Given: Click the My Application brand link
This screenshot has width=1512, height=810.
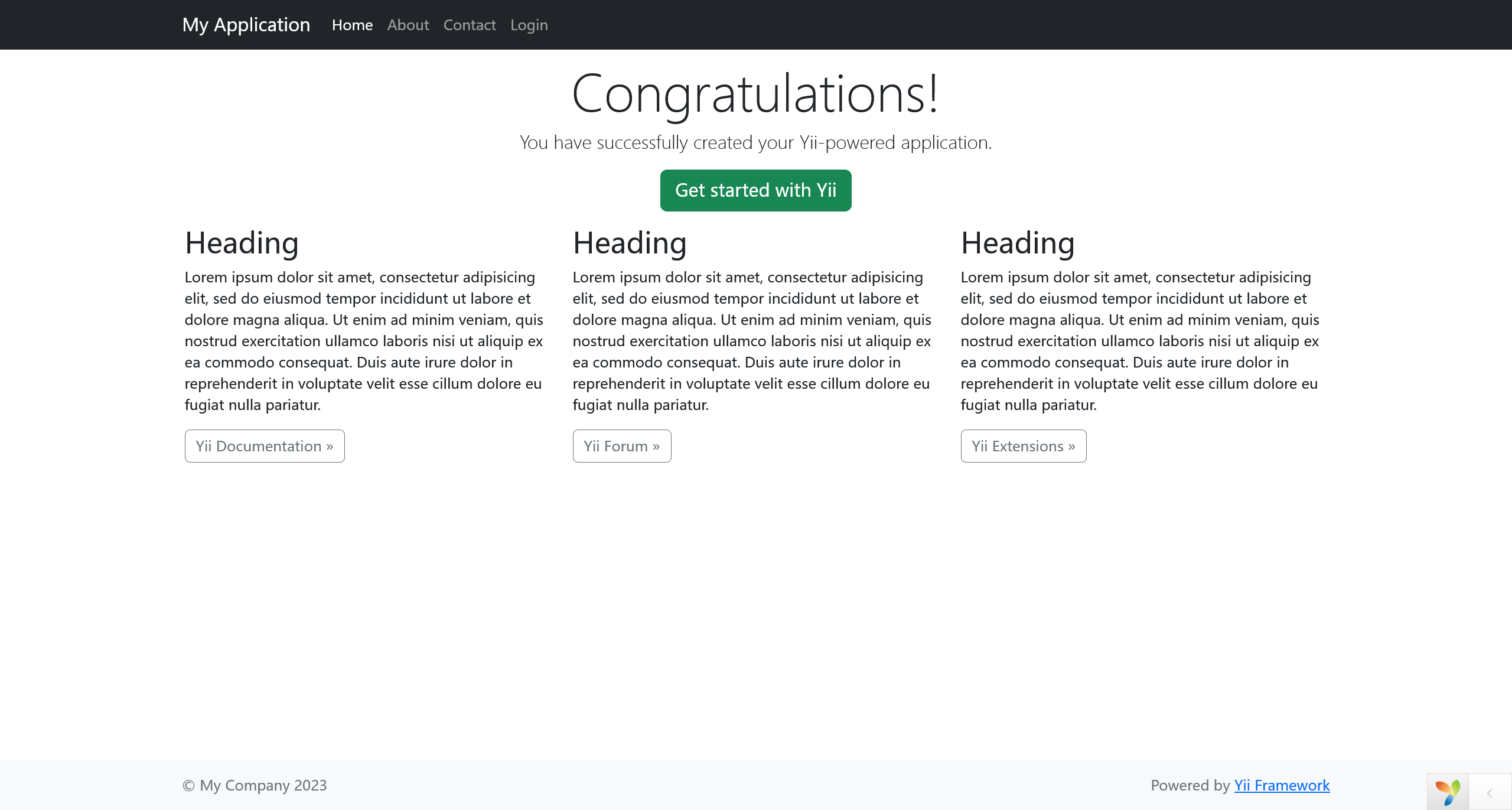Looking at the screenshot, I should 246,25.
